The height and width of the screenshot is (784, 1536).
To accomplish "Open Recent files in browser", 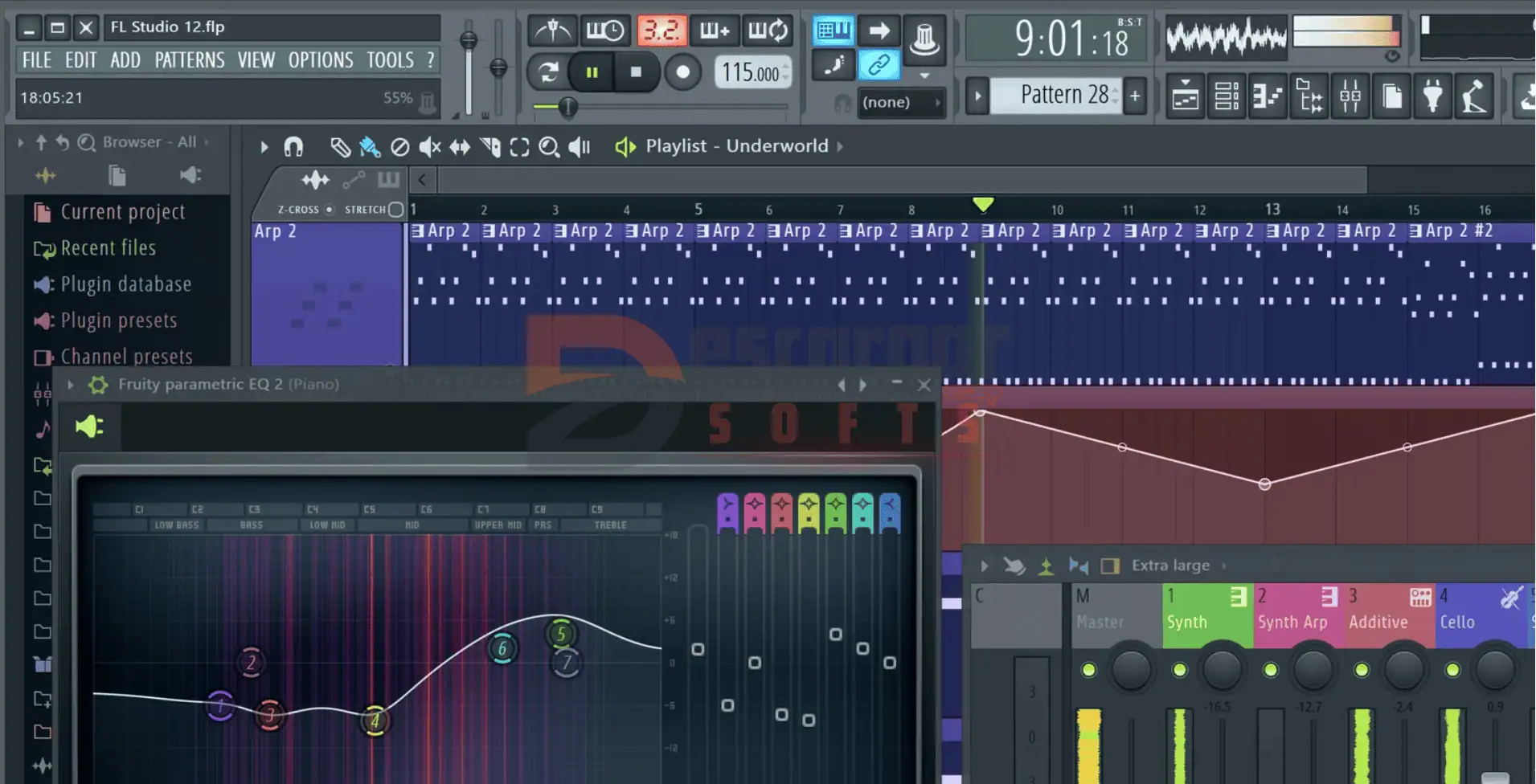I will pyautogui.click(x=95, y=248).
